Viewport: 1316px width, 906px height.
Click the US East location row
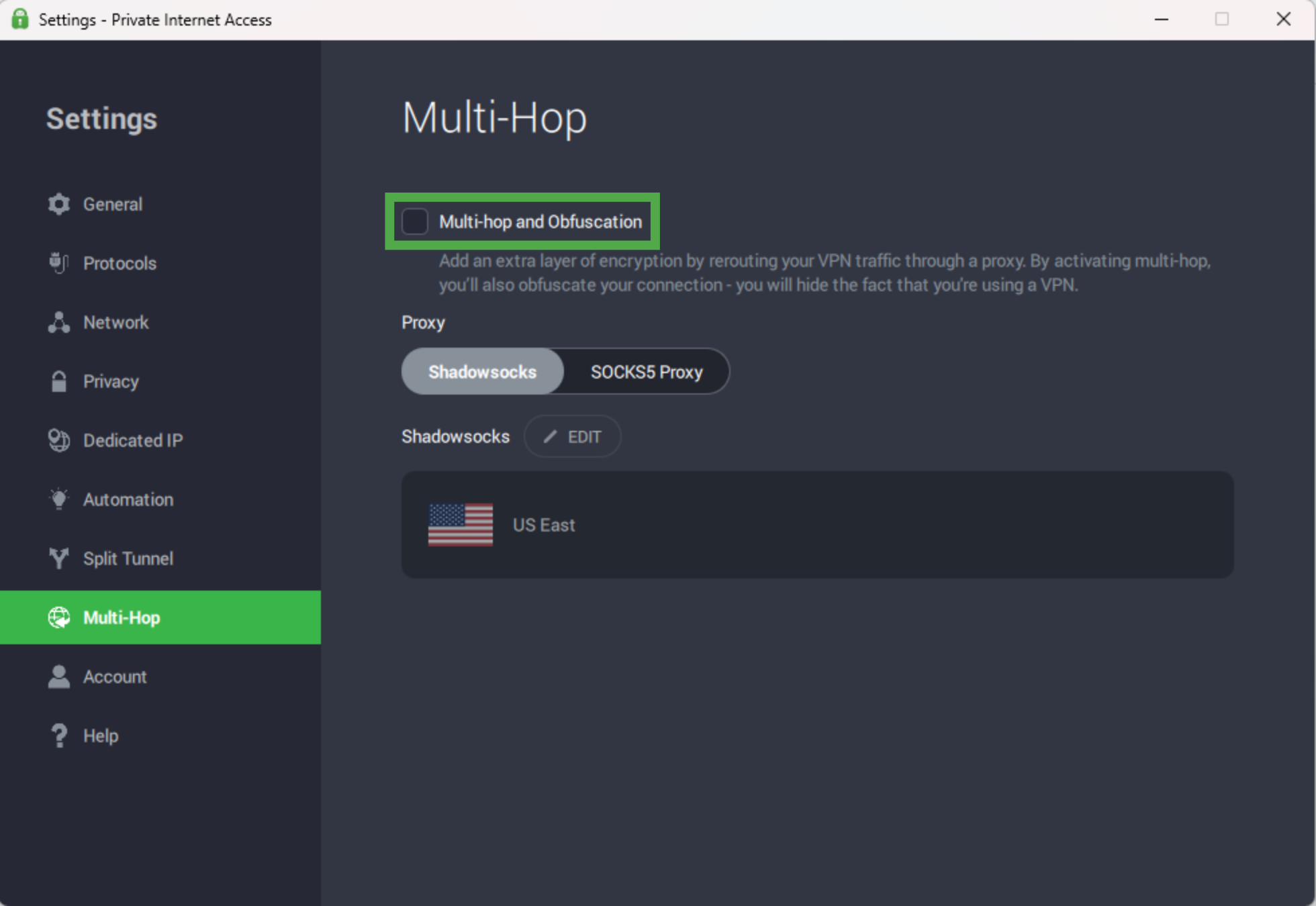click(x=817, y=525)
